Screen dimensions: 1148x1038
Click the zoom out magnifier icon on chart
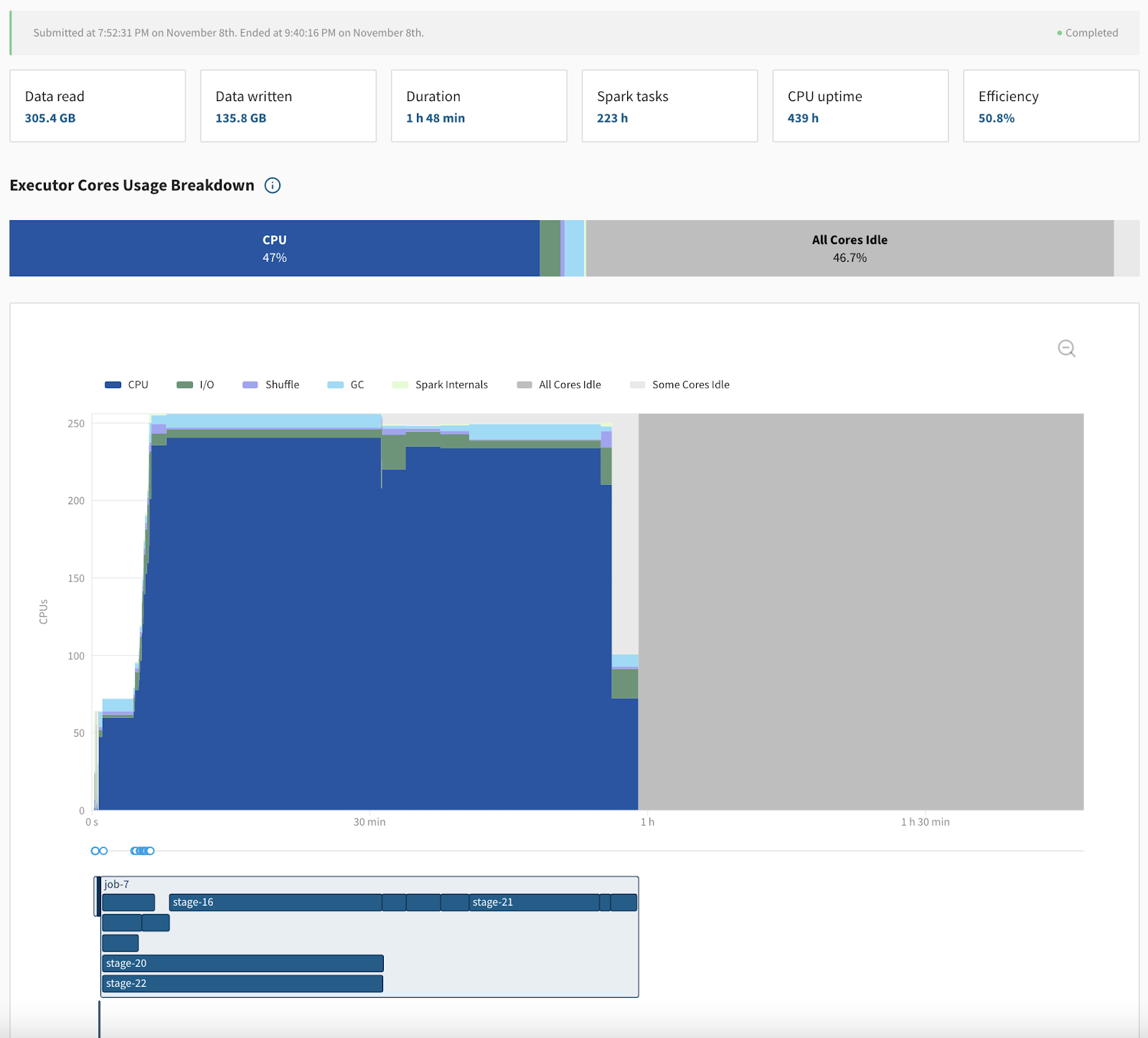tap(1066, 349)
